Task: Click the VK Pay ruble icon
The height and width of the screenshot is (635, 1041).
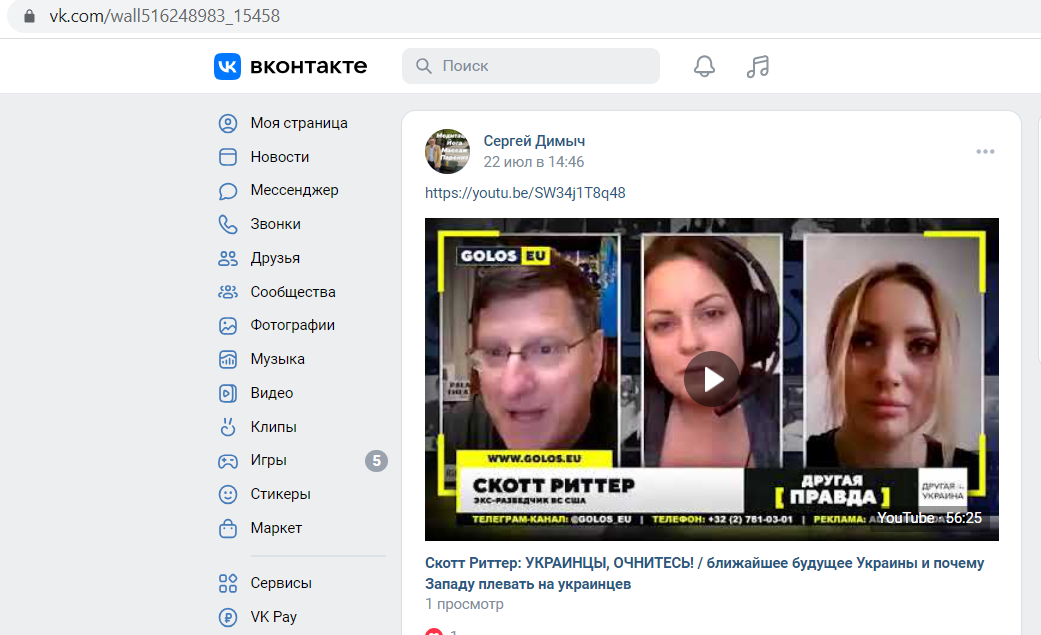Action: (228, 617)
